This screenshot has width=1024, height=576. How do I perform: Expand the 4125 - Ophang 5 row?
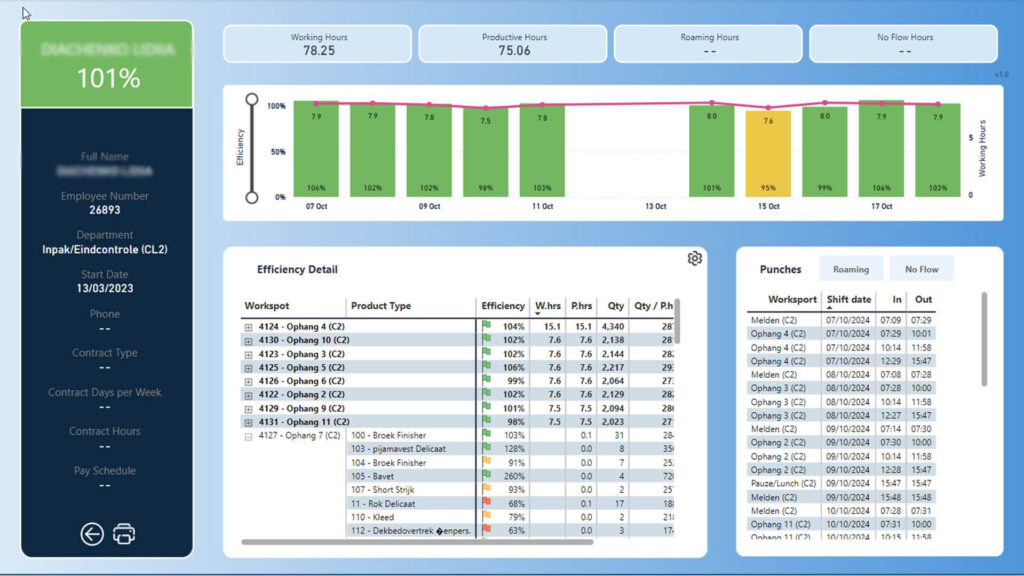coord(248,368)
